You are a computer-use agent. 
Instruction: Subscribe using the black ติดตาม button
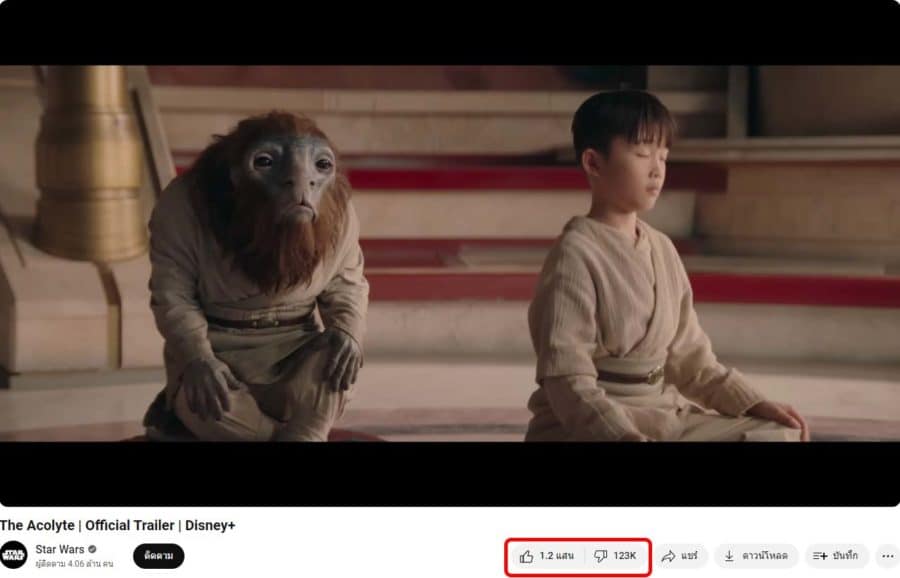(158, 556)
